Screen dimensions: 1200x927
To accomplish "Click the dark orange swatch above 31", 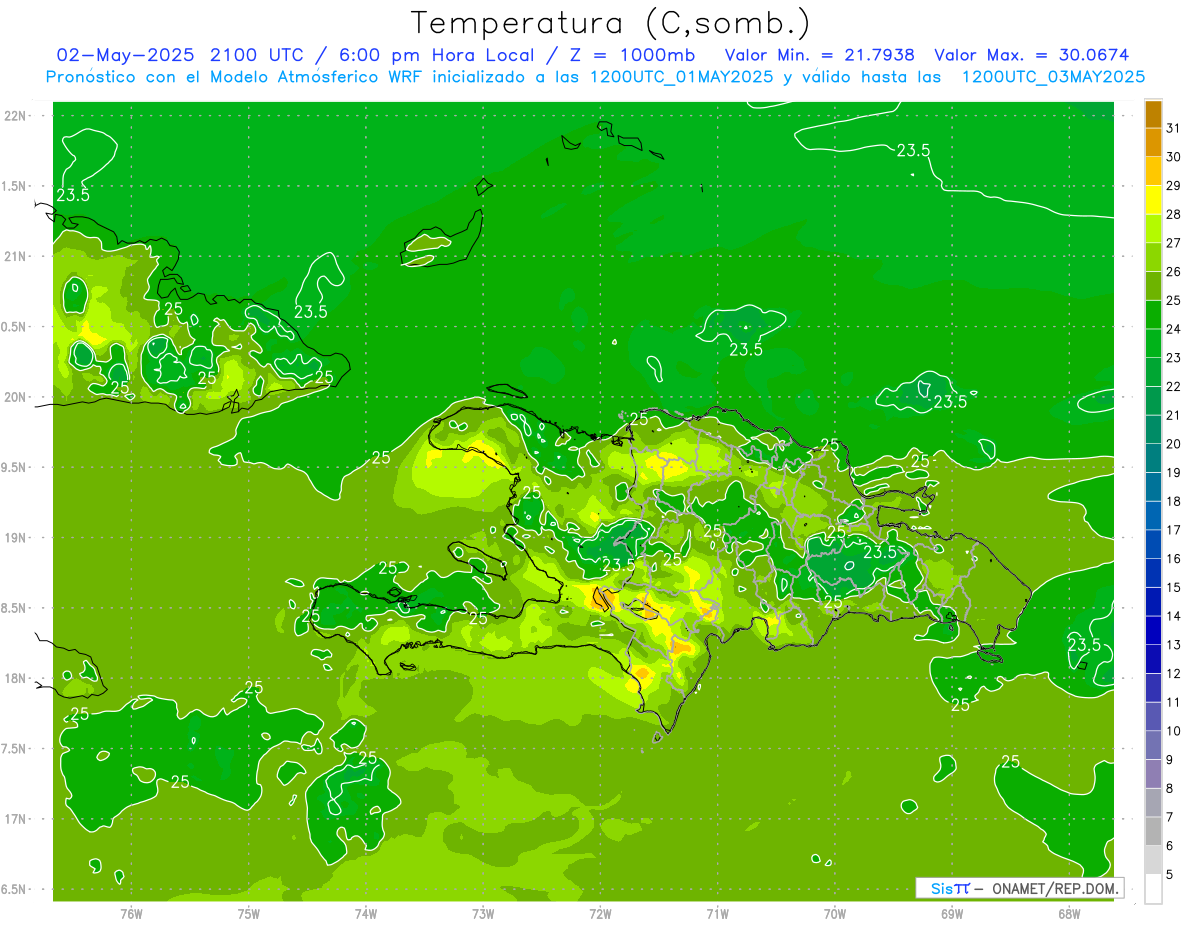I will (1153, 114).
